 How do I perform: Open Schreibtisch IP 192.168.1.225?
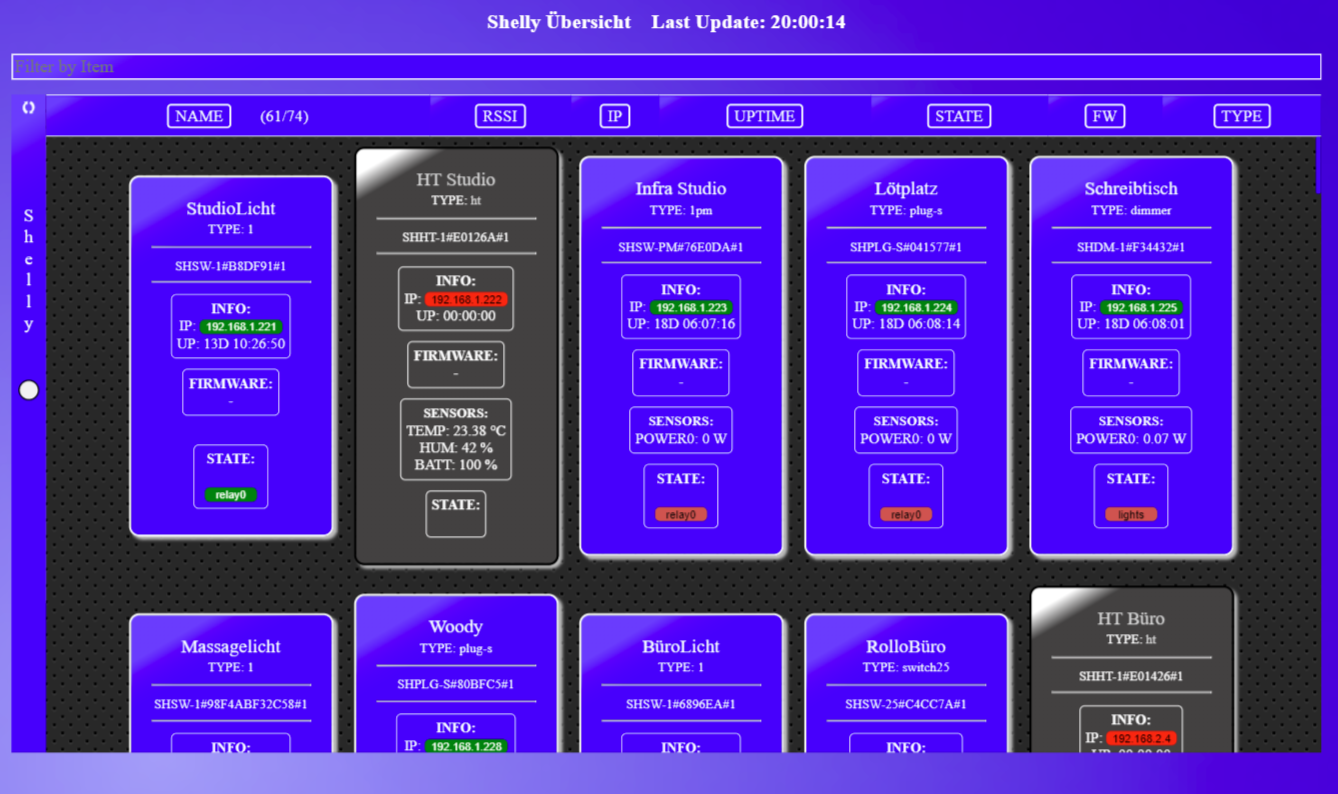(x=1142, y=308)
